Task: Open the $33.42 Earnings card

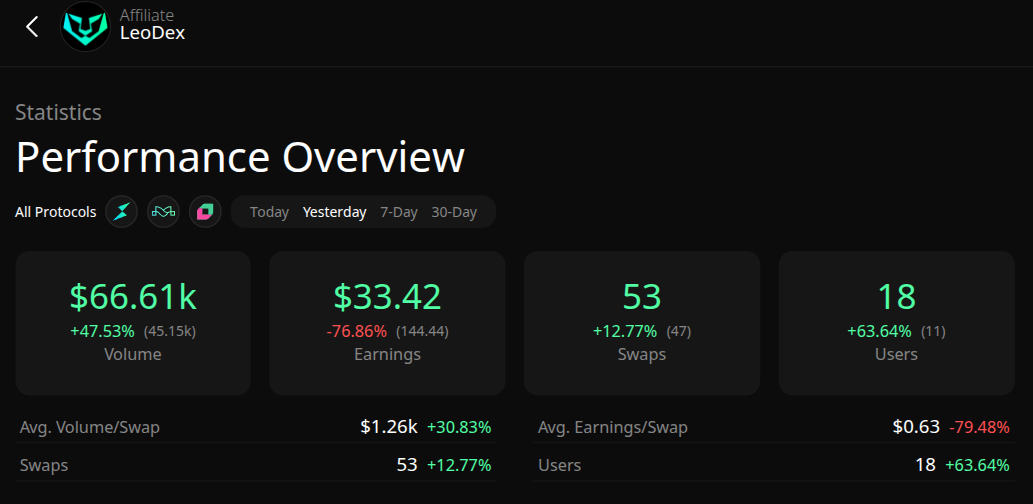Action: coord(387,322)
